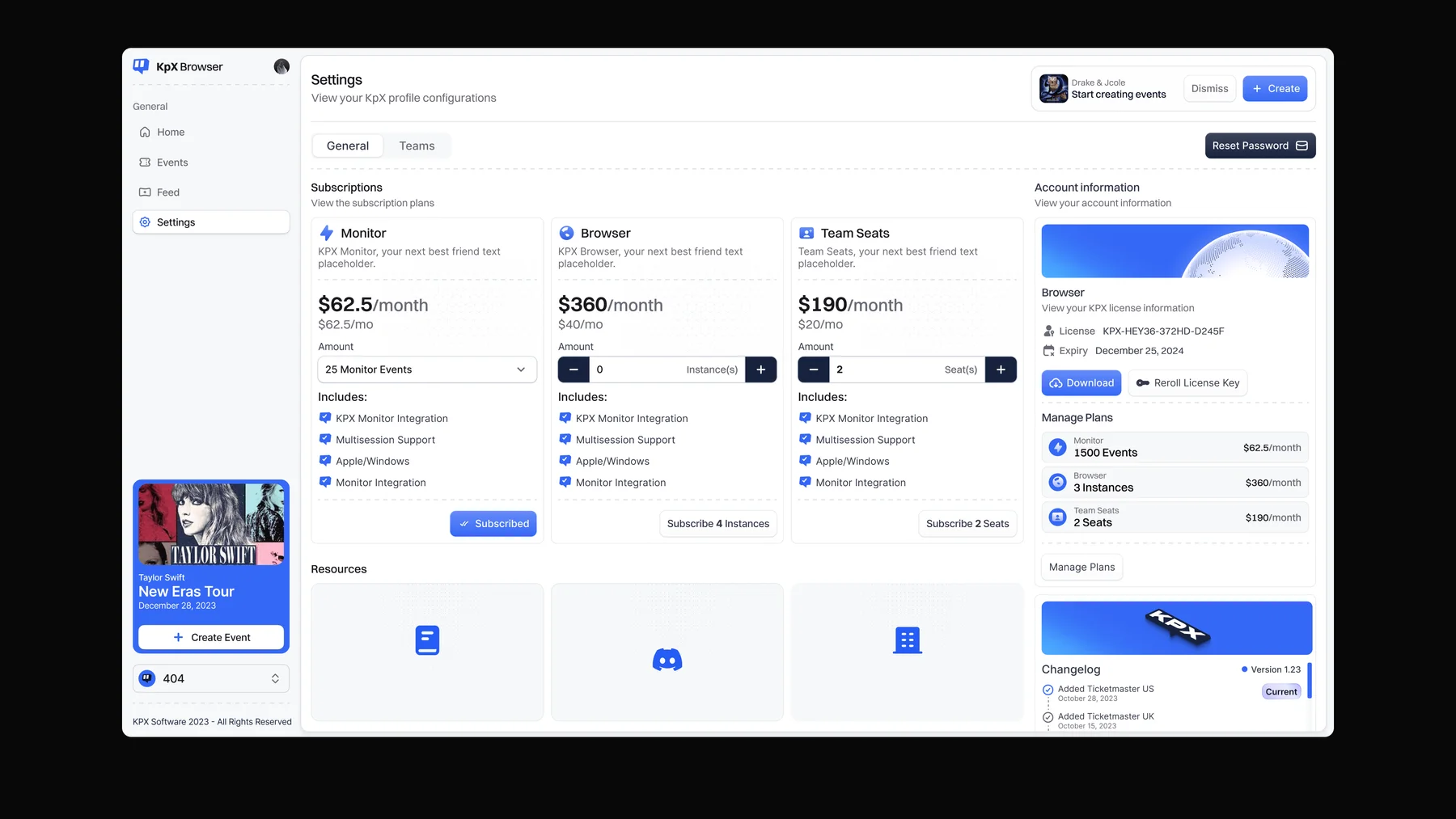
Task: Click the Browser instances amount field
Action: click(667, 369)
